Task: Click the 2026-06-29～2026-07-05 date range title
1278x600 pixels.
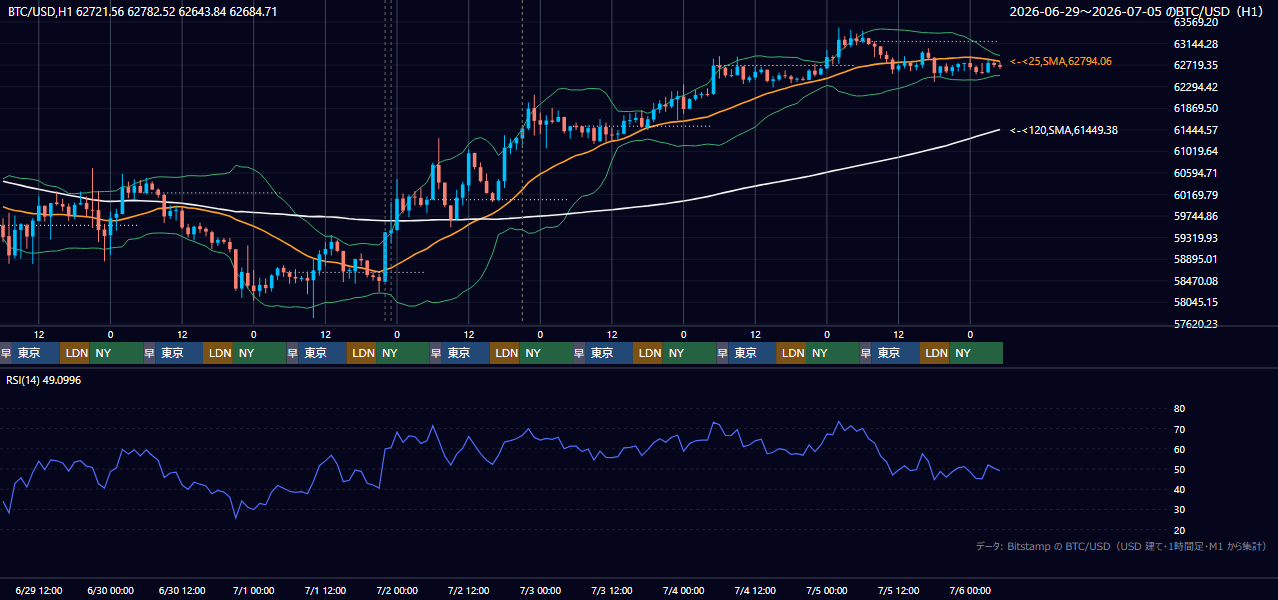Action: click(1137, 12)
